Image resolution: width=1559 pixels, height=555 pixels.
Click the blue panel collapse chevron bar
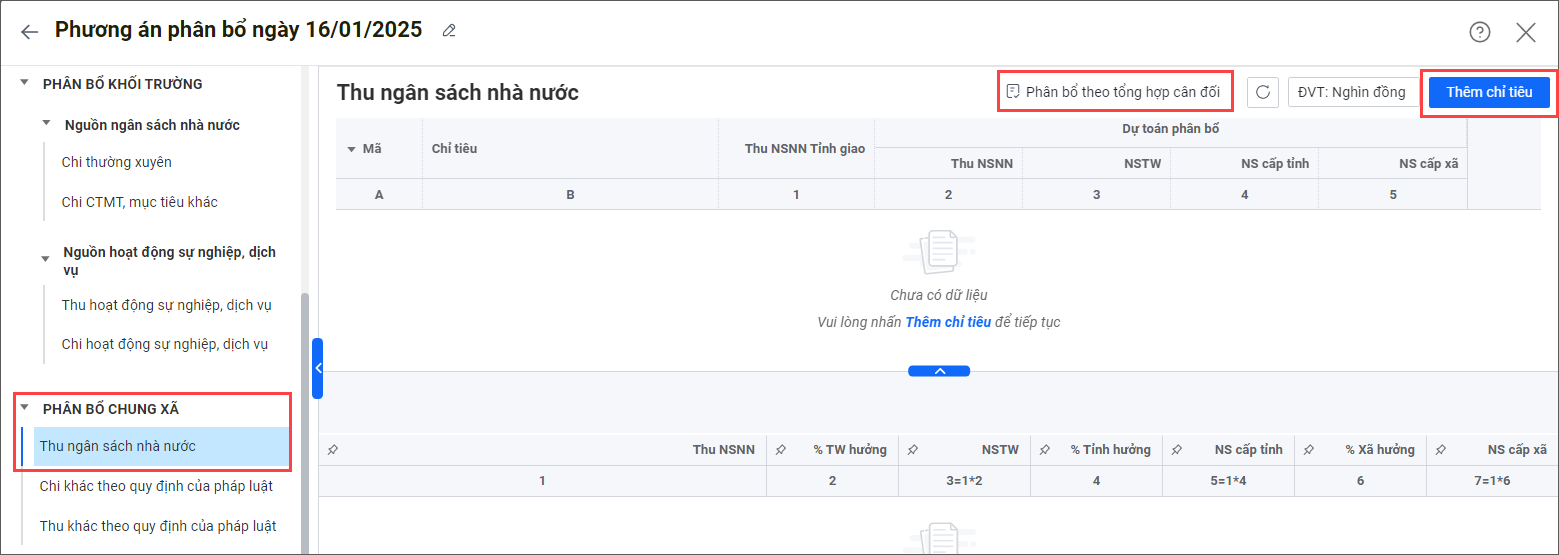coord(938,371)
